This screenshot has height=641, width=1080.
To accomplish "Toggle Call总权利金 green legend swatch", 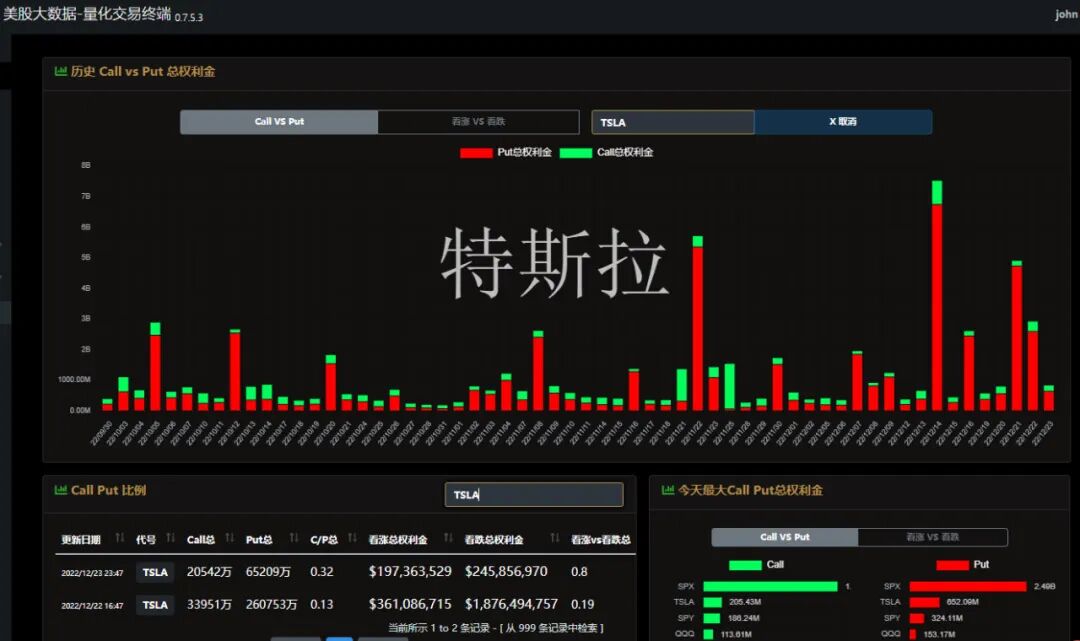I will (x=576, y=153).
